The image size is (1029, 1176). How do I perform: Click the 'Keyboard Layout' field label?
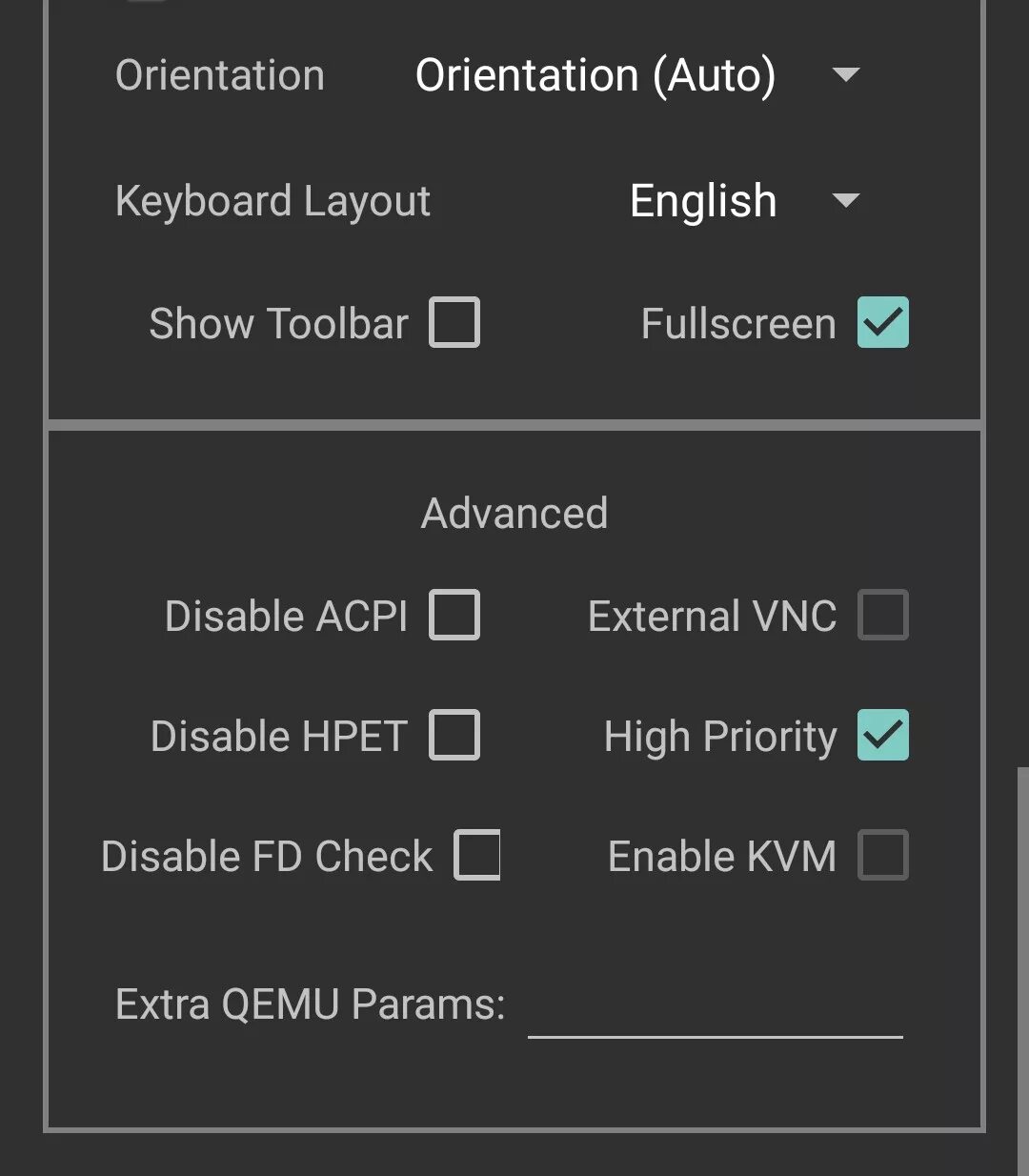tap(272, 201)
